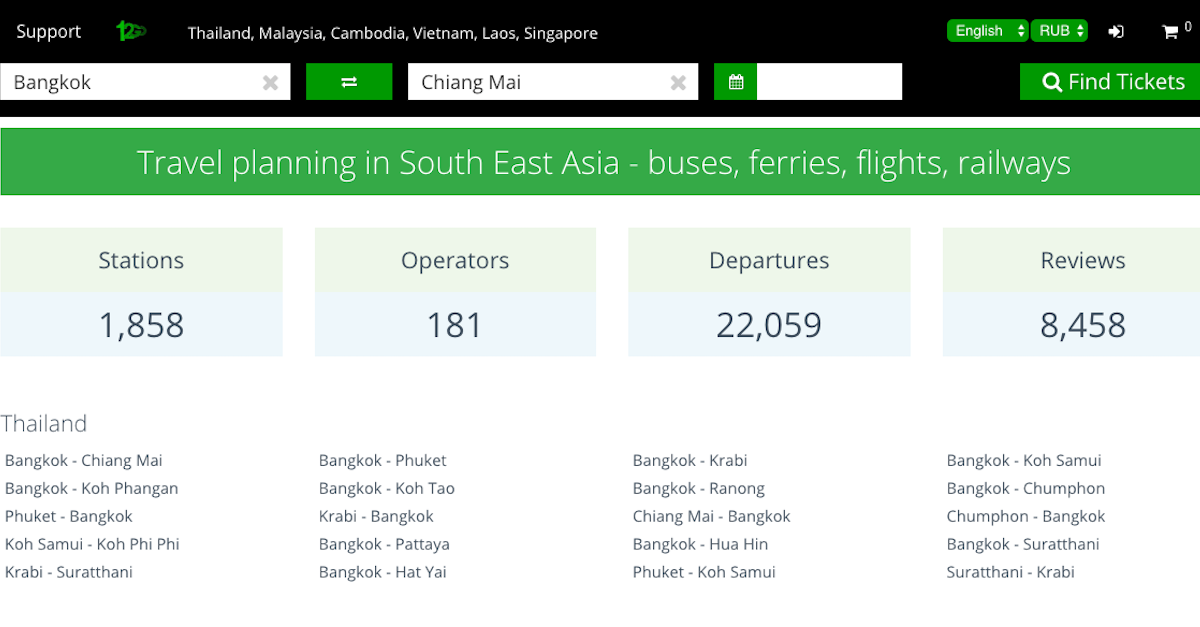Viewport: 1200px width, 627px height.
Task: Open the Bangkok - Hat Yai route
Action: (383, 572)
